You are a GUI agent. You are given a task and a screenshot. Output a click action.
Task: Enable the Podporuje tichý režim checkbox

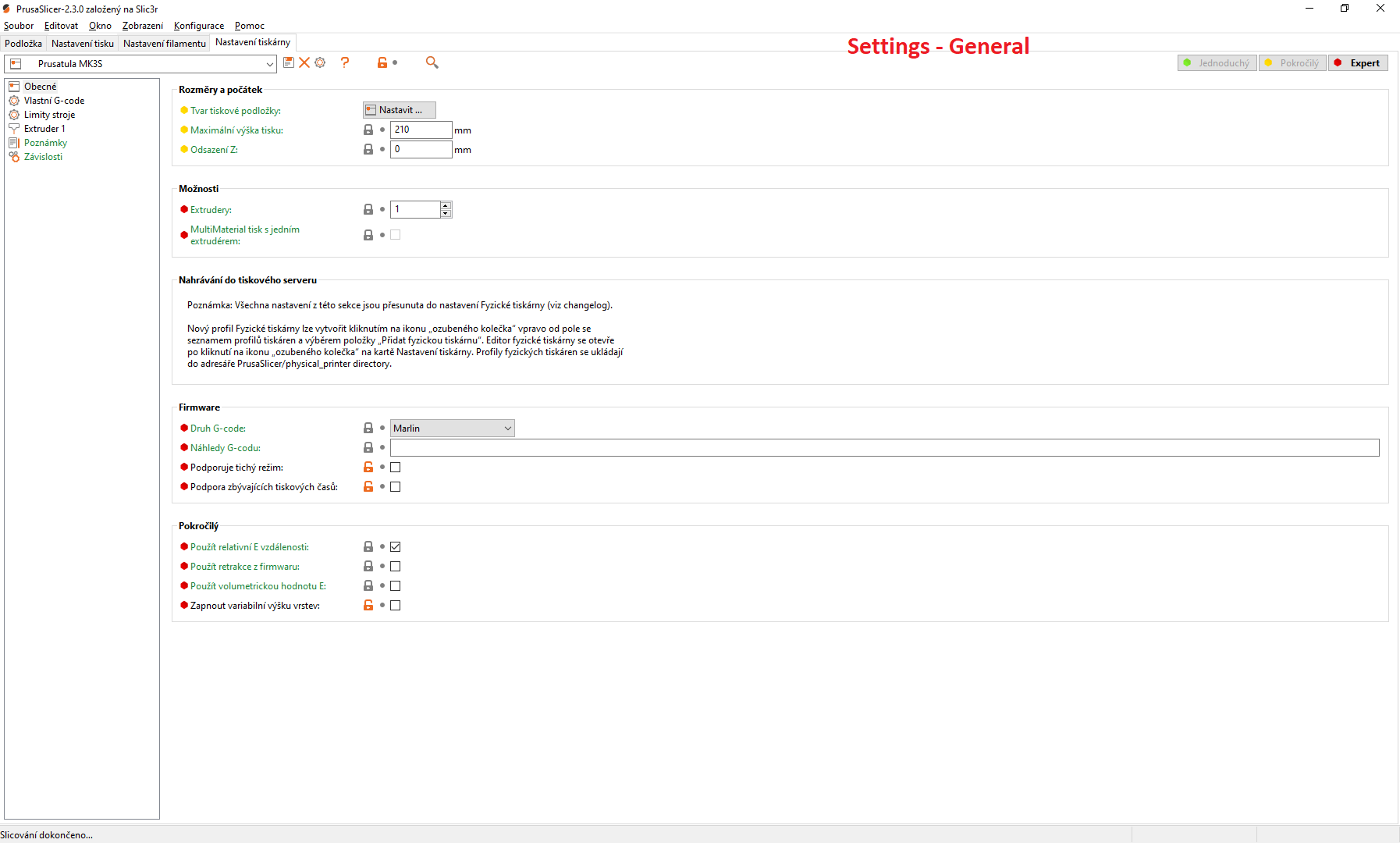click(396, 467)
